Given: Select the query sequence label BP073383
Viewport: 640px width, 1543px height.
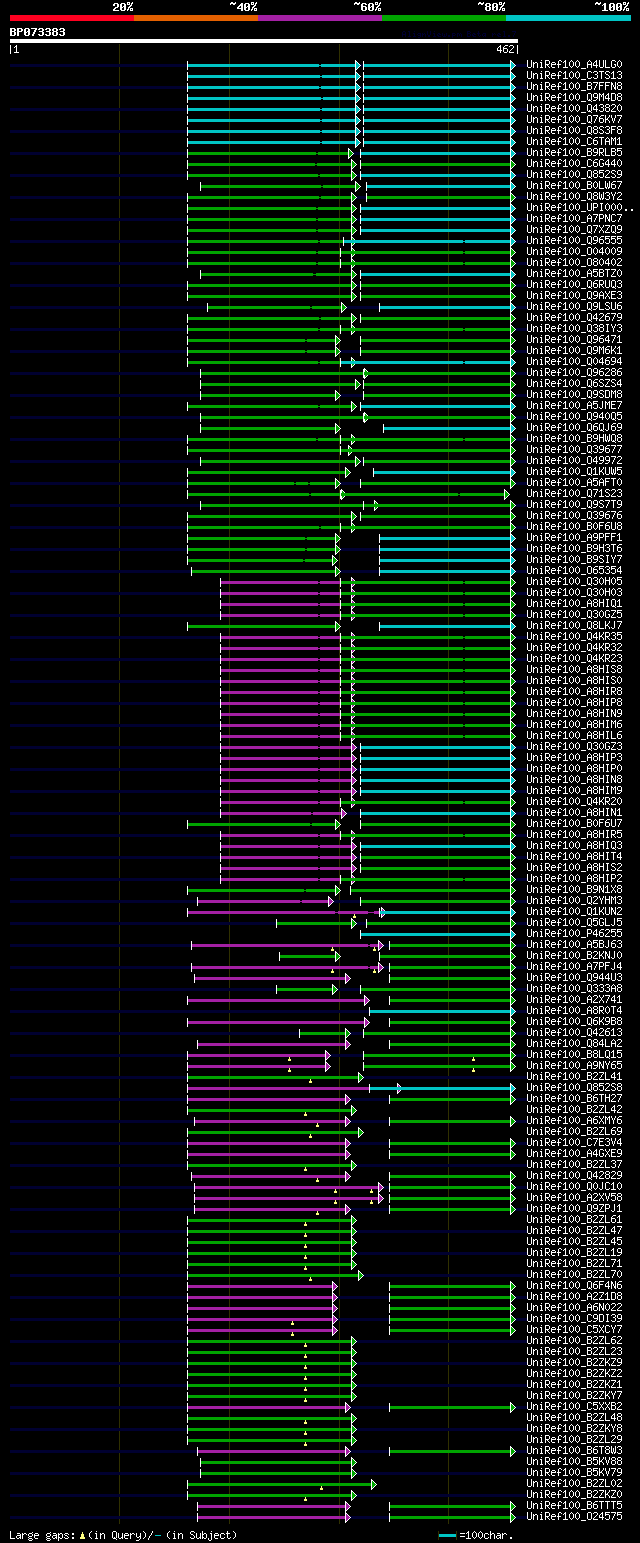Looking at the screenshot, I should point(38,32).
